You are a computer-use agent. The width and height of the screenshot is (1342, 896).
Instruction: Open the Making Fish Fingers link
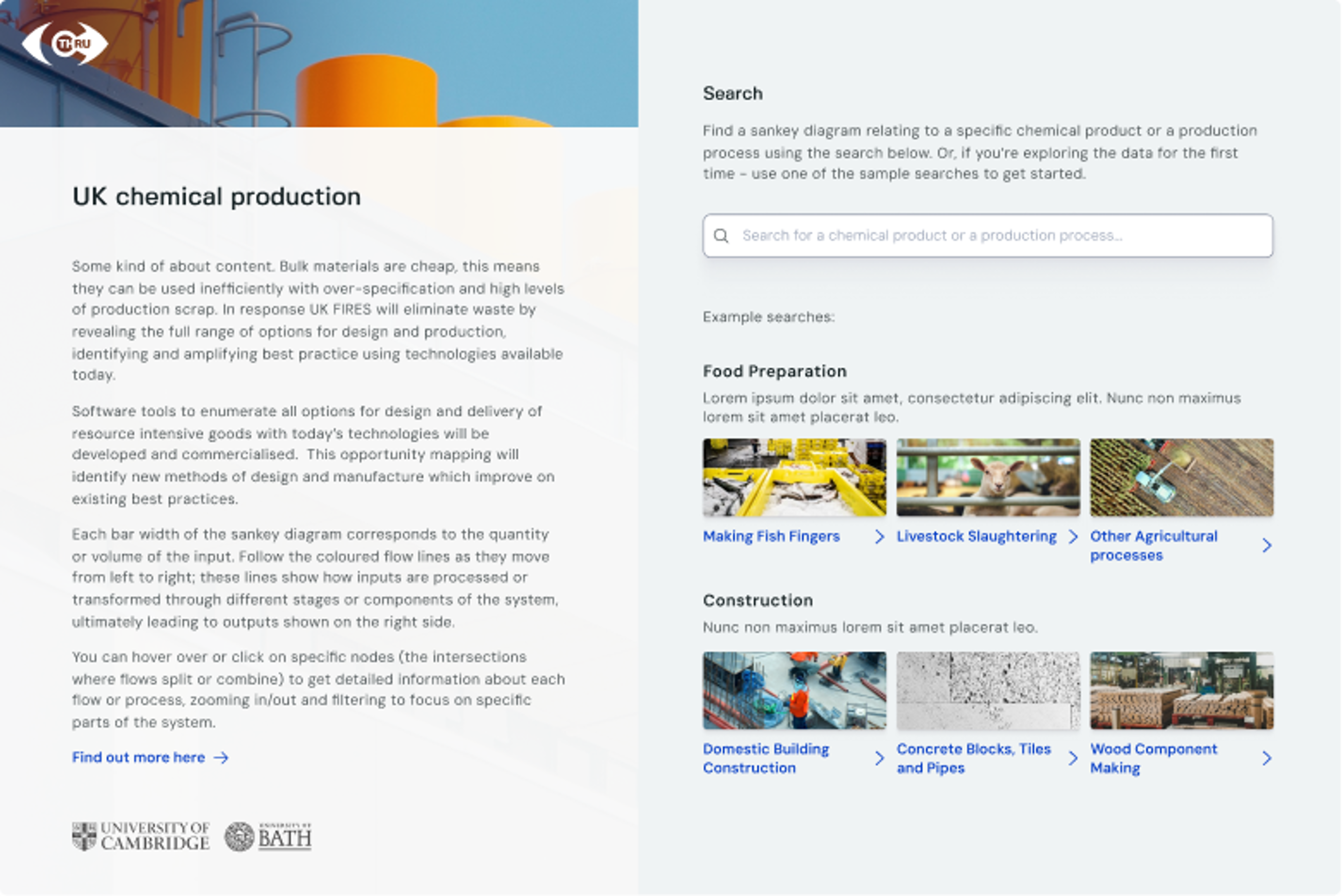[771, 537]
